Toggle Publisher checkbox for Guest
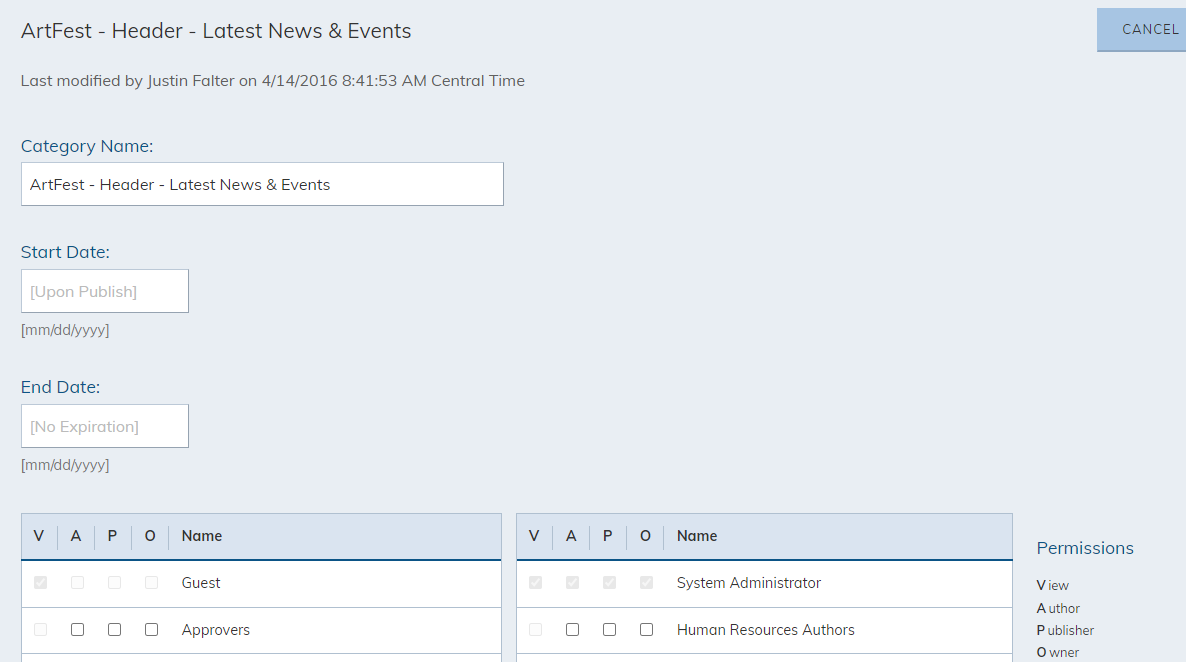The width and height of the screenshot is (1186, 662). point(114,583)
